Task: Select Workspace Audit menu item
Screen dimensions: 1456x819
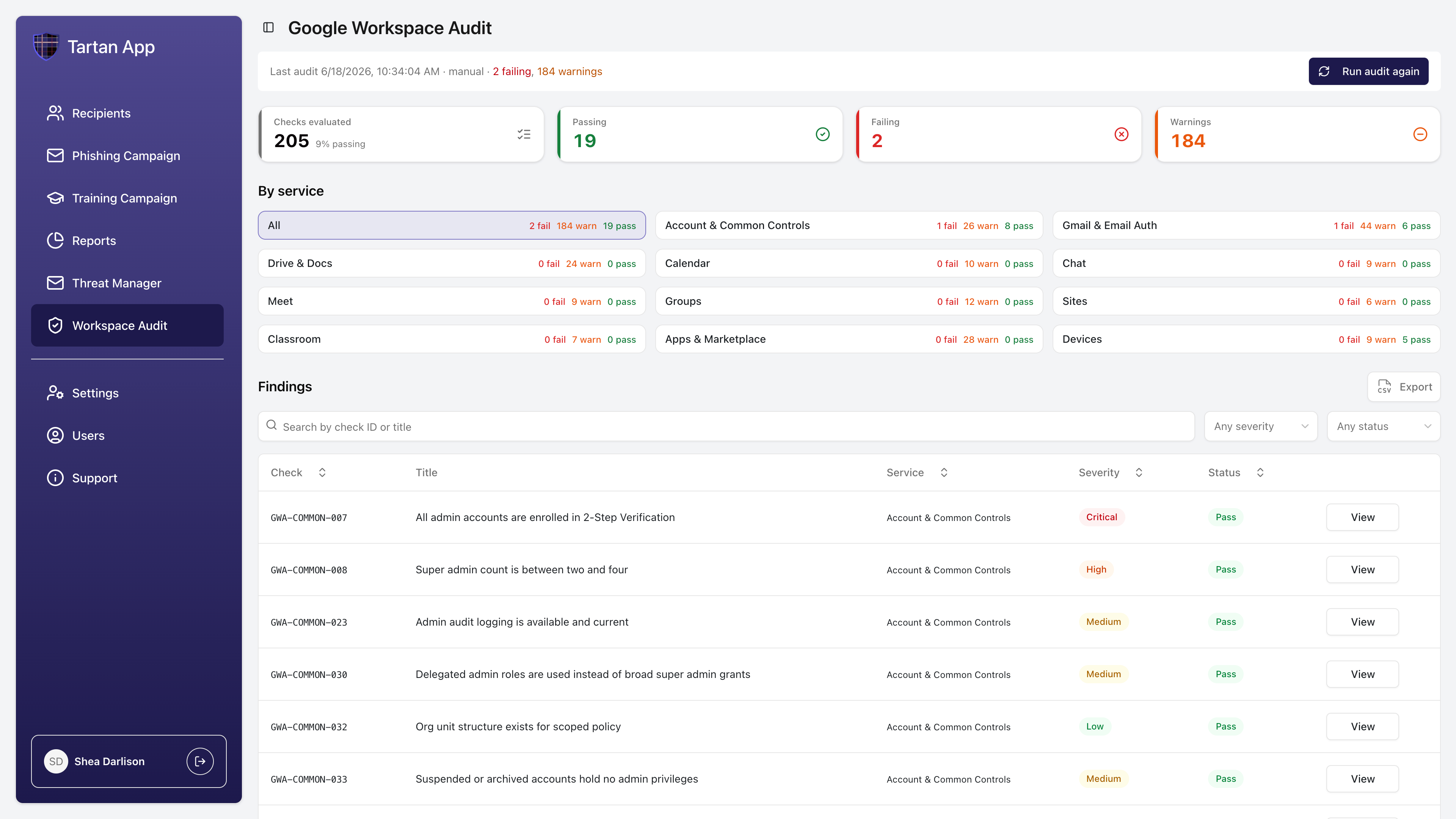Action: (127, 325)
